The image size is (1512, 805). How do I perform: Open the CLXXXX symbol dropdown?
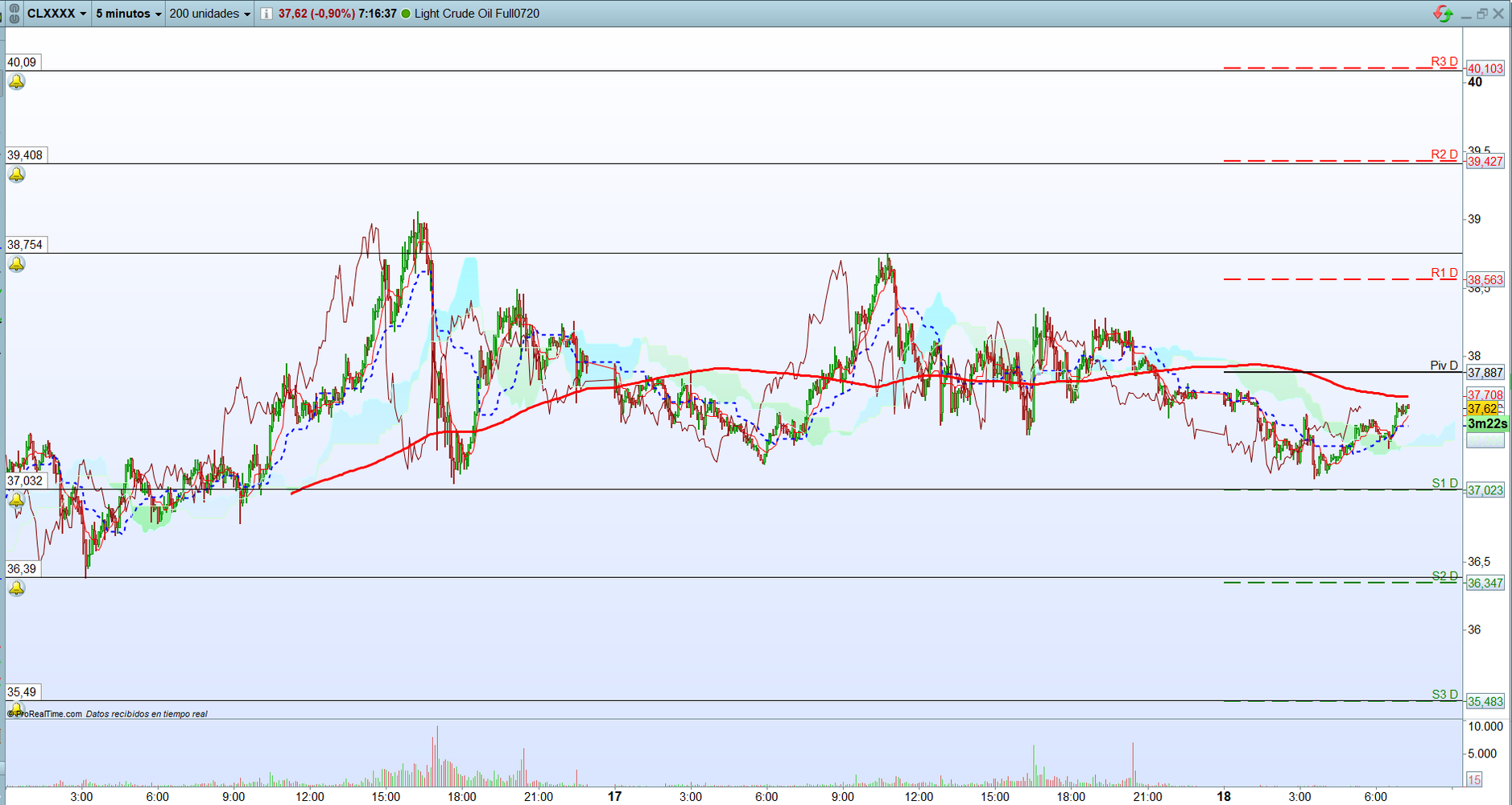57,14
